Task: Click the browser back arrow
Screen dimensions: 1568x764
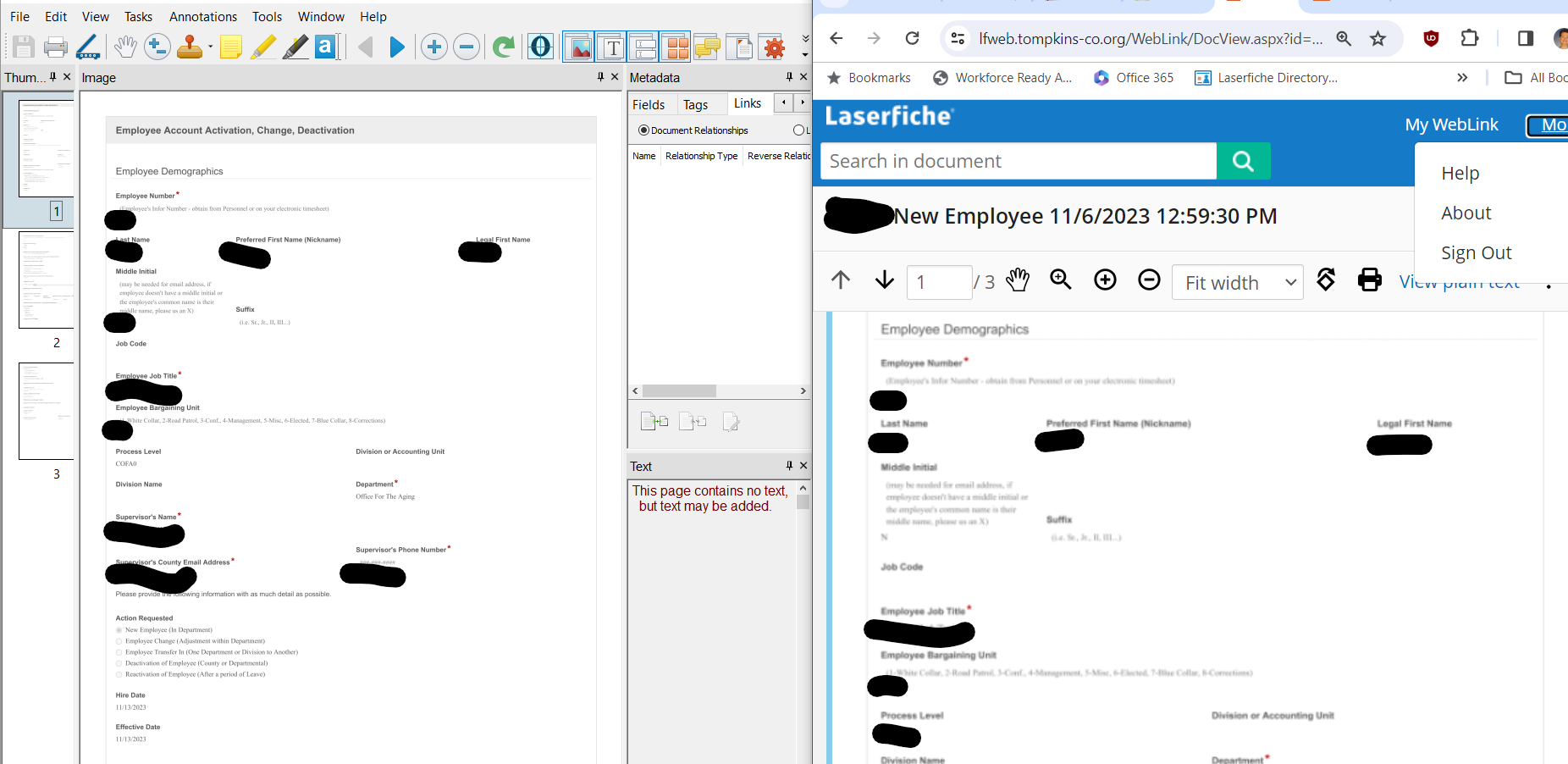Action: pyautogui.click(x=836, y=38)
